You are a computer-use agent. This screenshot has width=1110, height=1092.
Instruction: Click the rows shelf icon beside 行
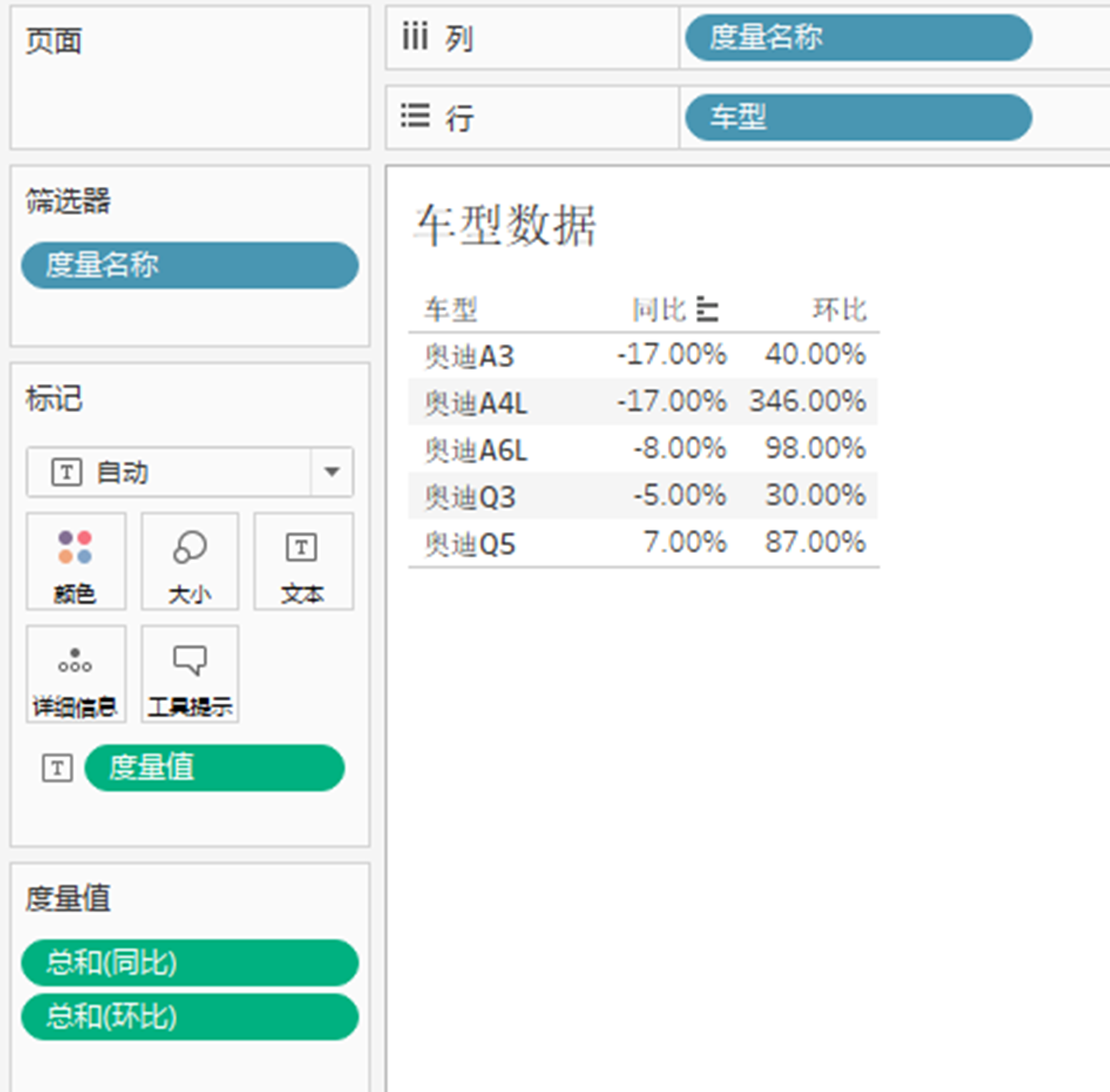click(415, 116)
